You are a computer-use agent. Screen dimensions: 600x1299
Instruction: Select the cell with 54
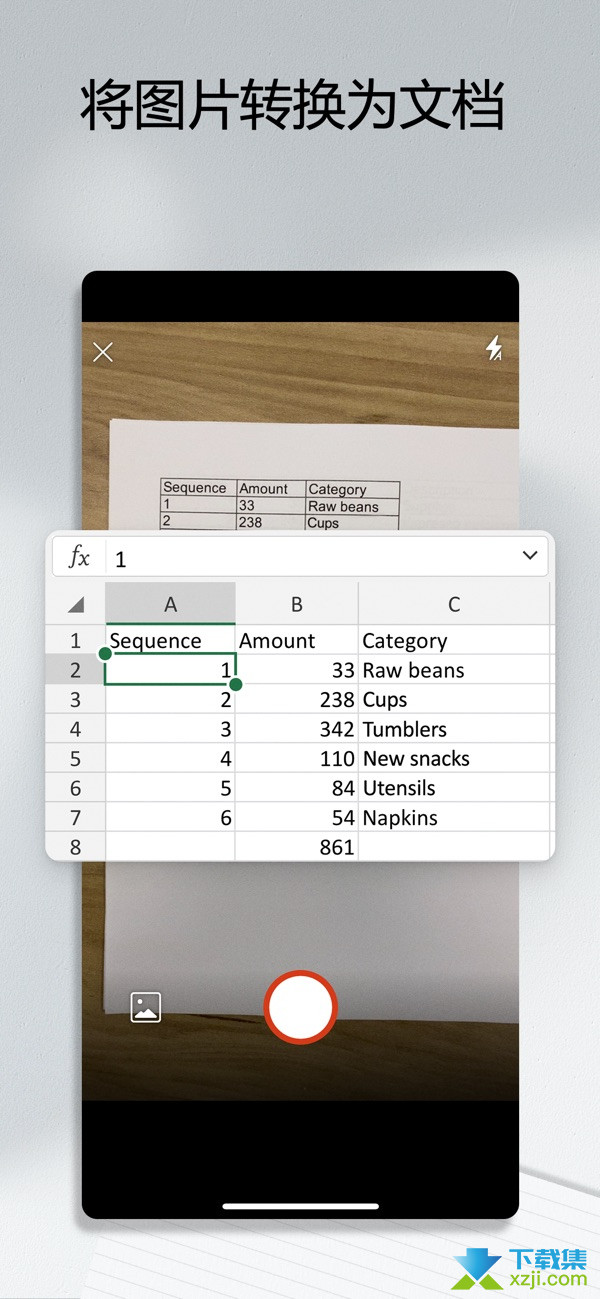297,817
